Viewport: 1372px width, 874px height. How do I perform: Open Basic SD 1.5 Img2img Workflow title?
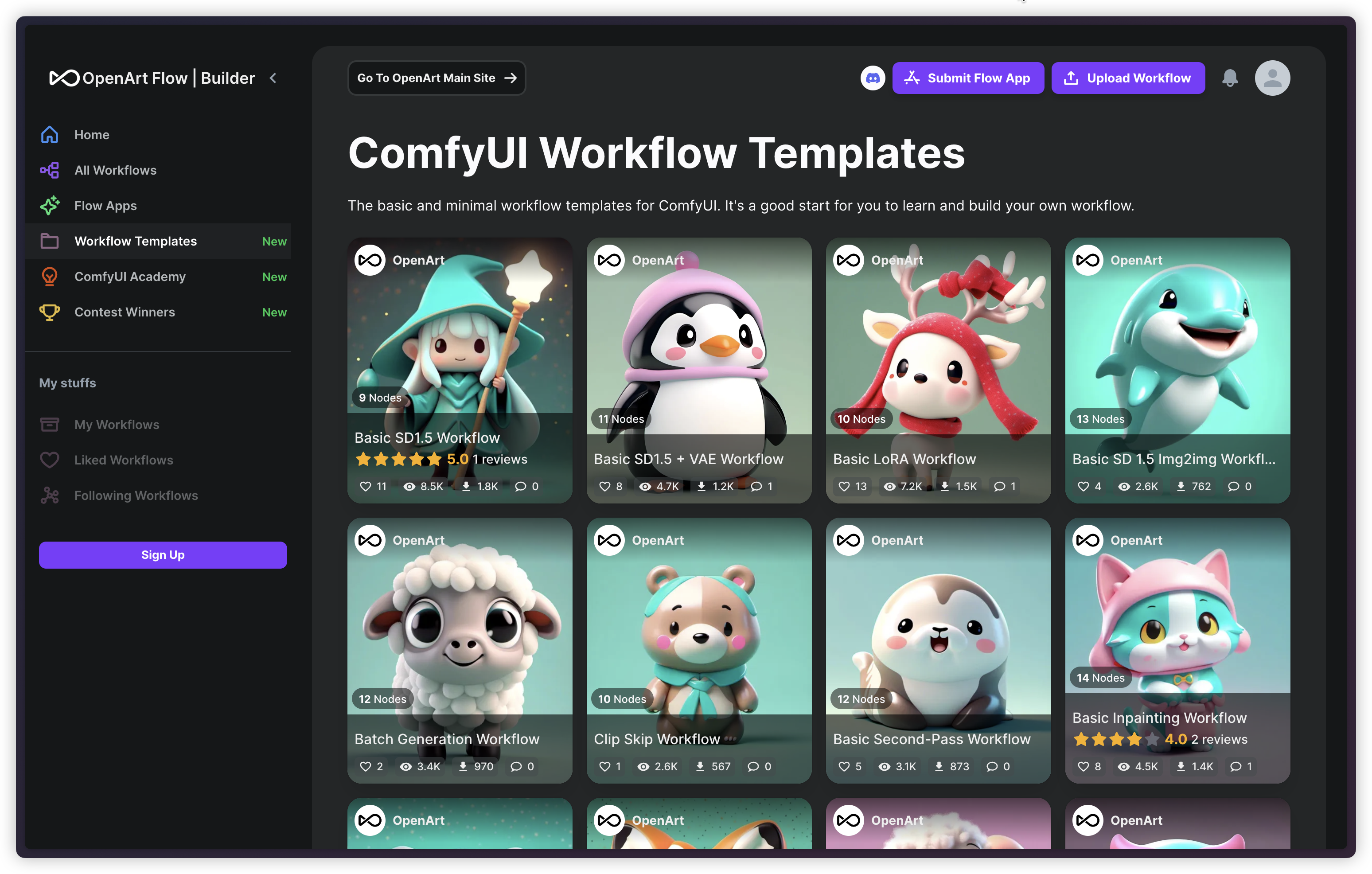pyautogui.click(x=1174, y=459)
